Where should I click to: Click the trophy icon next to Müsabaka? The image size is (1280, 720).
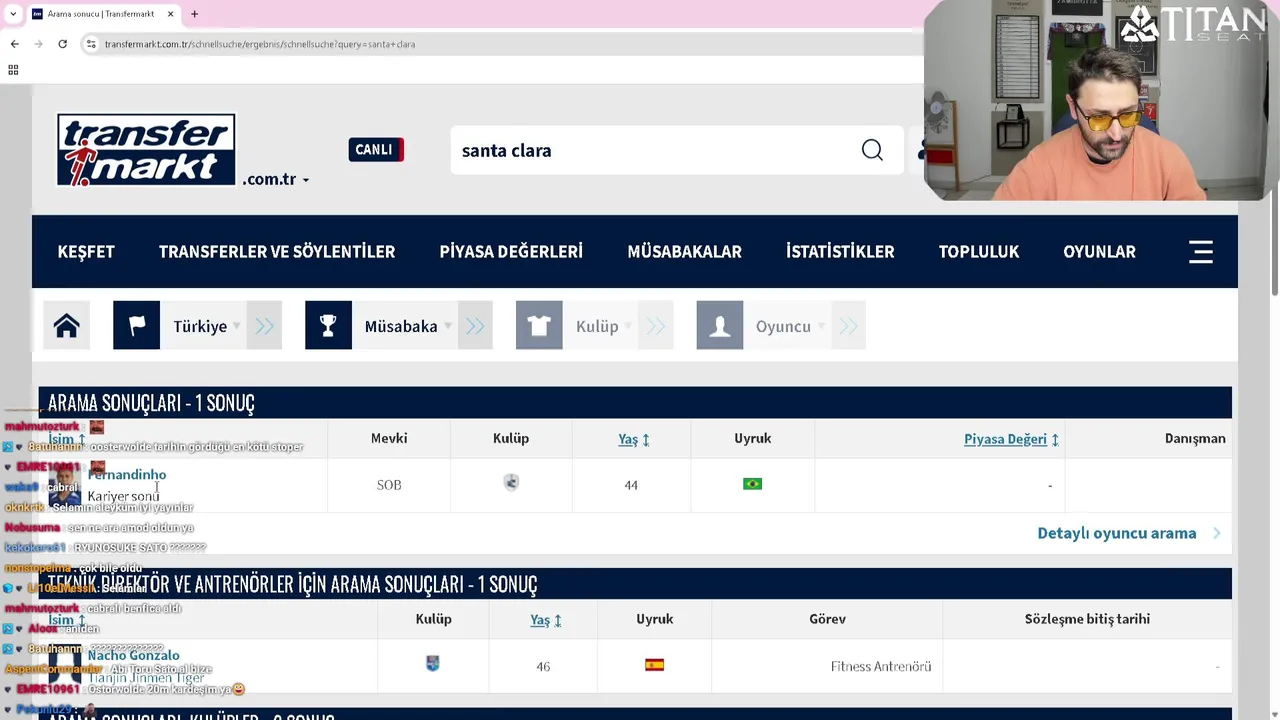point(328,326)
